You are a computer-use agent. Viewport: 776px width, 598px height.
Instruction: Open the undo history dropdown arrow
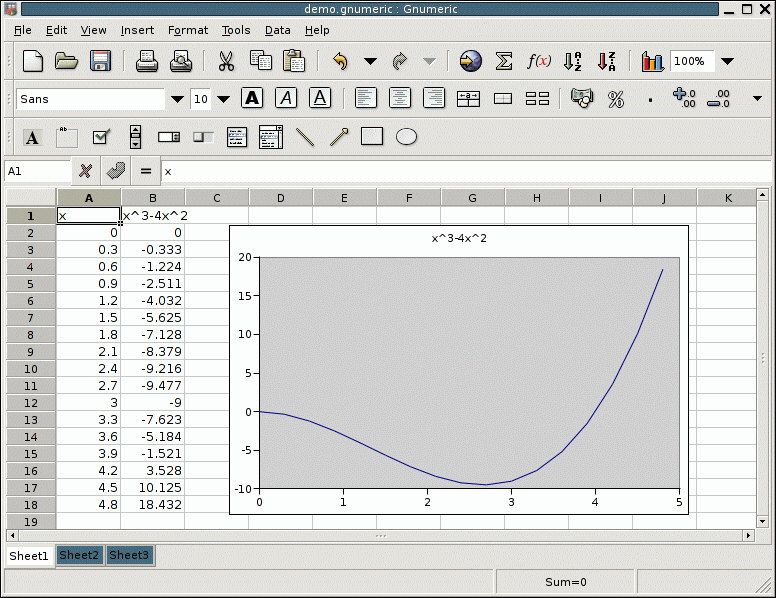(370, 62)
